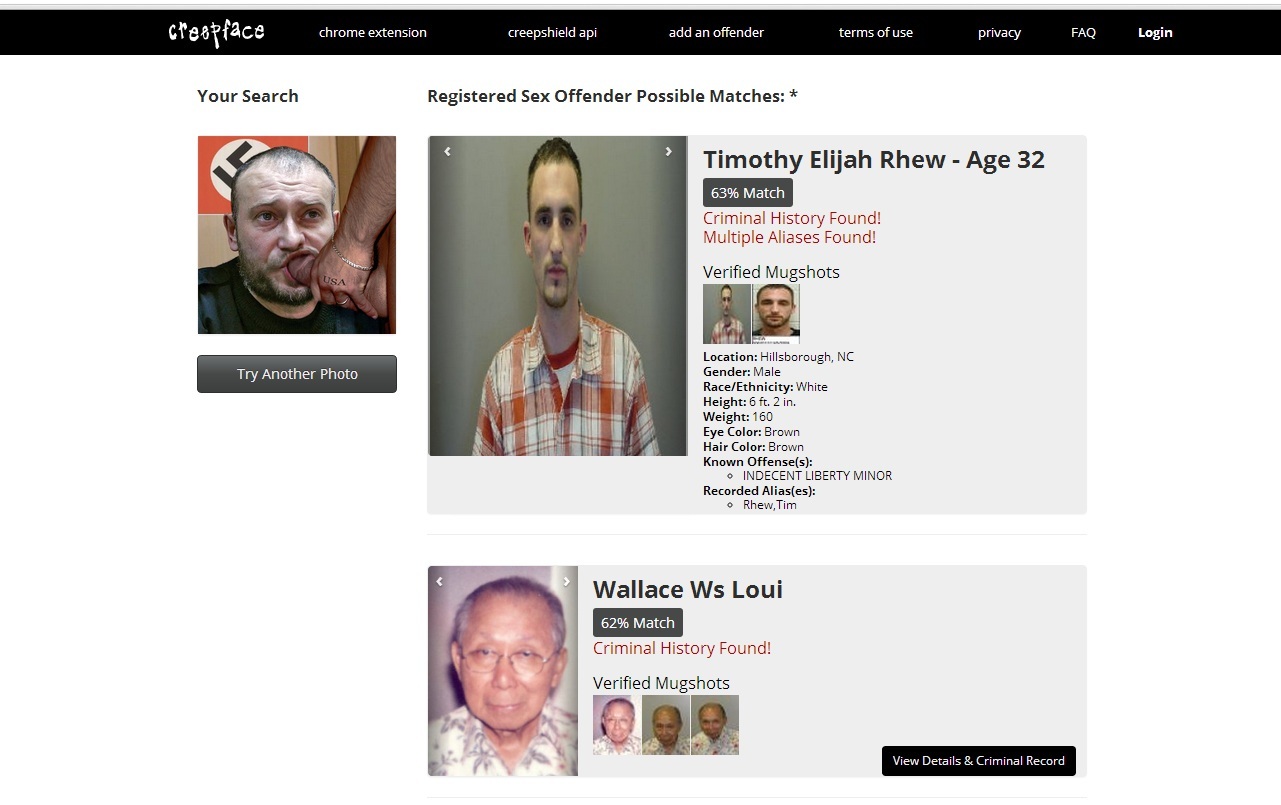Image resolution: width=1281 pixels, height=805 pixels.
Task: Select first verified mugshot thumbnail of Timothy Rhew
Action: tap(726, 314)
